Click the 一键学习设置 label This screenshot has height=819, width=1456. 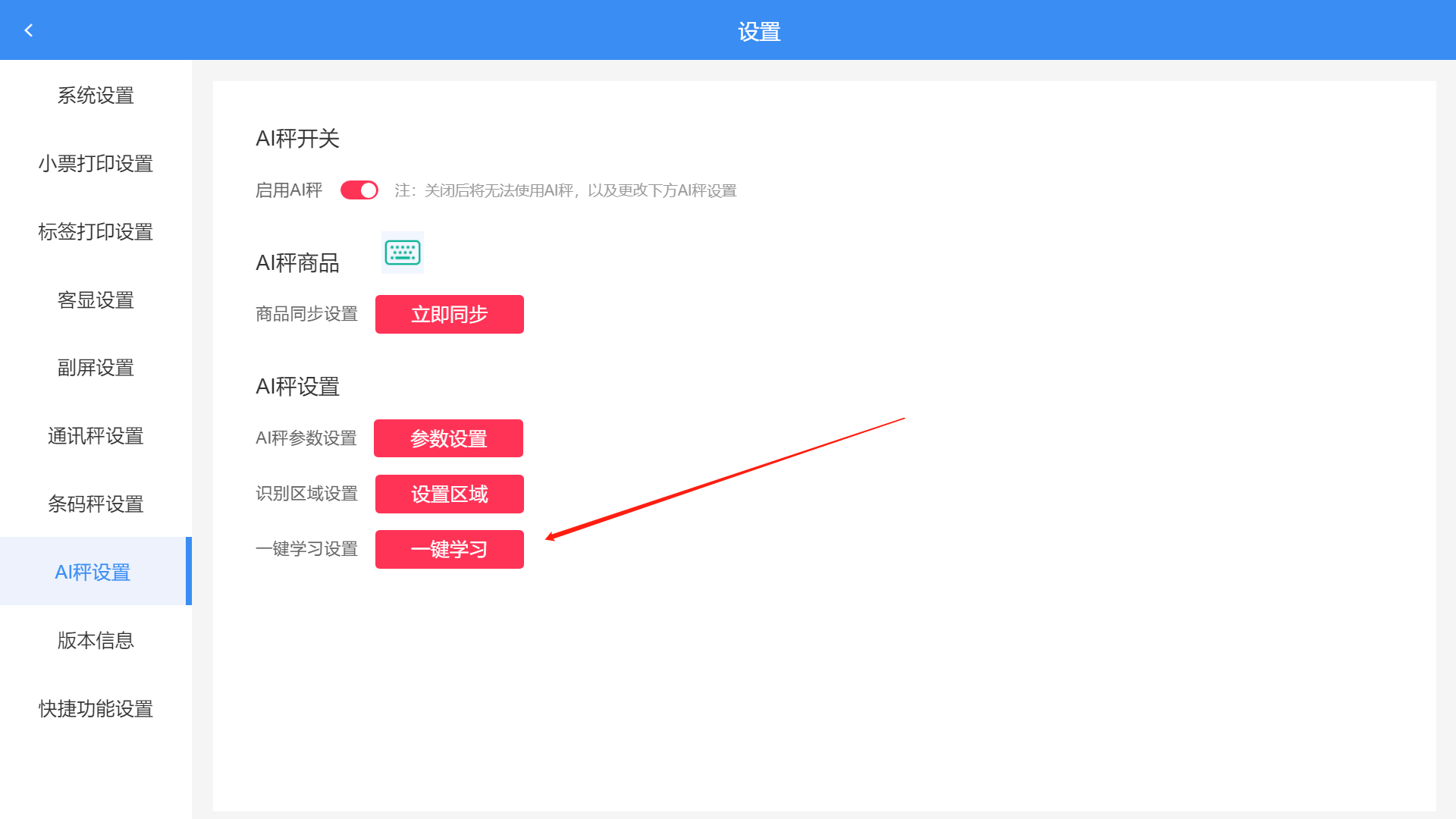(x=306, y=549)
